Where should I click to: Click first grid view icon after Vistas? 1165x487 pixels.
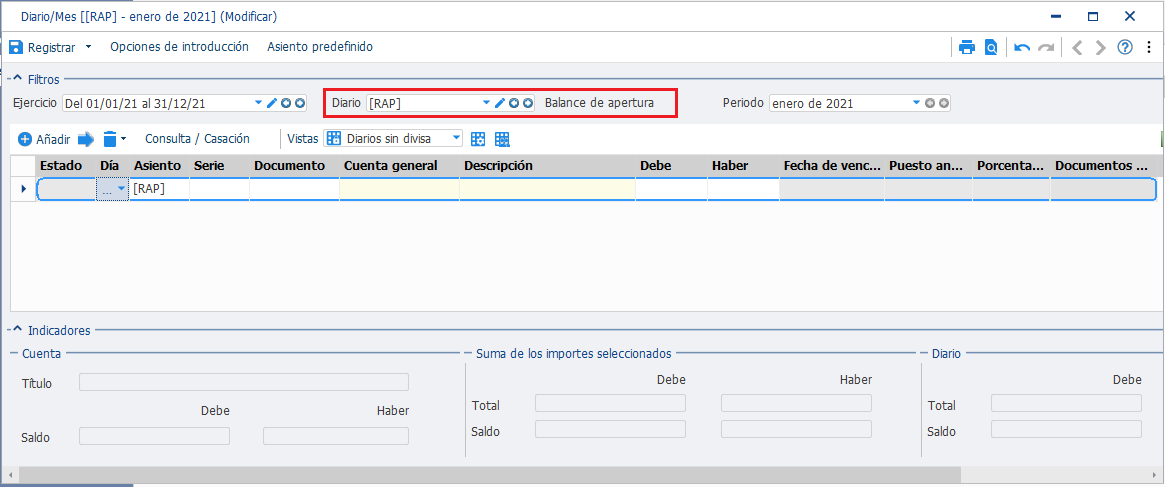coord(478,139)
